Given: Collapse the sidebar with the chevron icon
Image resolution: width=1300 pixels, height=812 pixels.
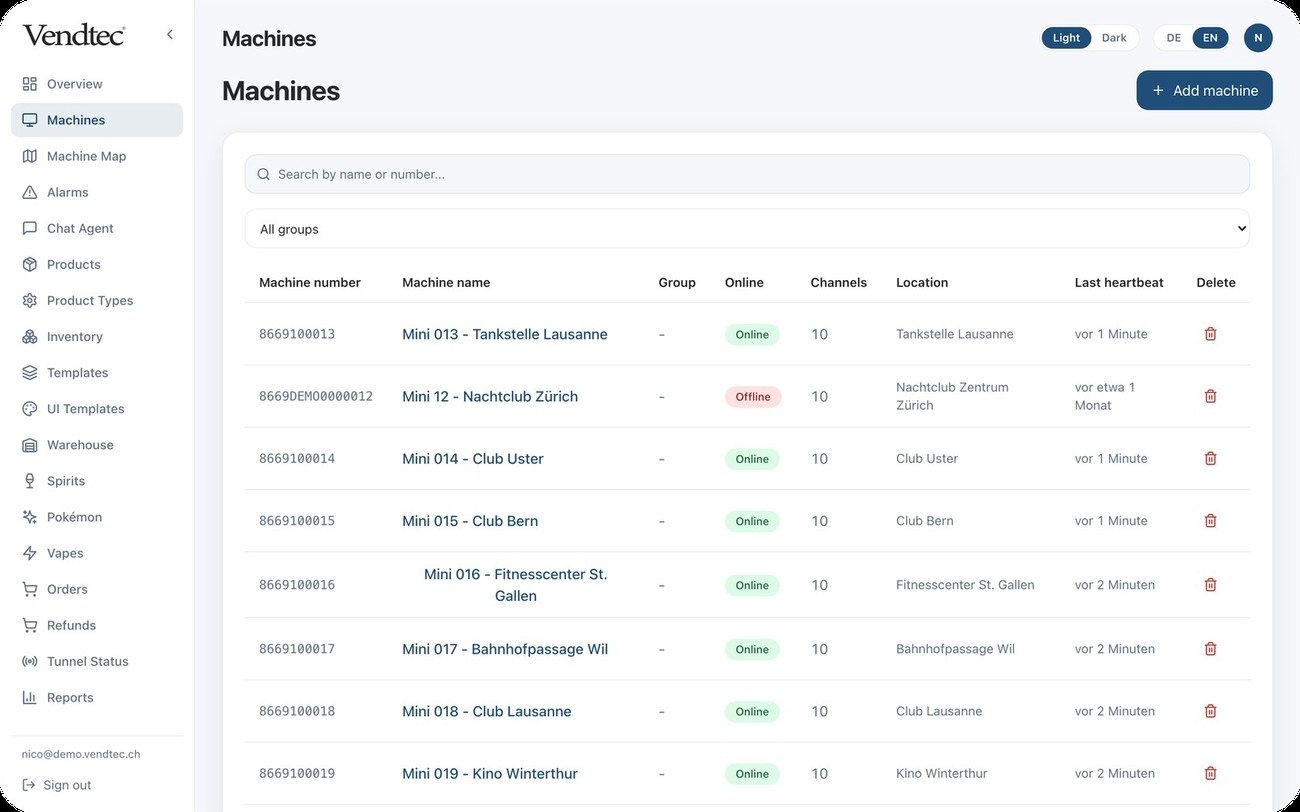Looking at the screenshot, I should click(170, 35).
